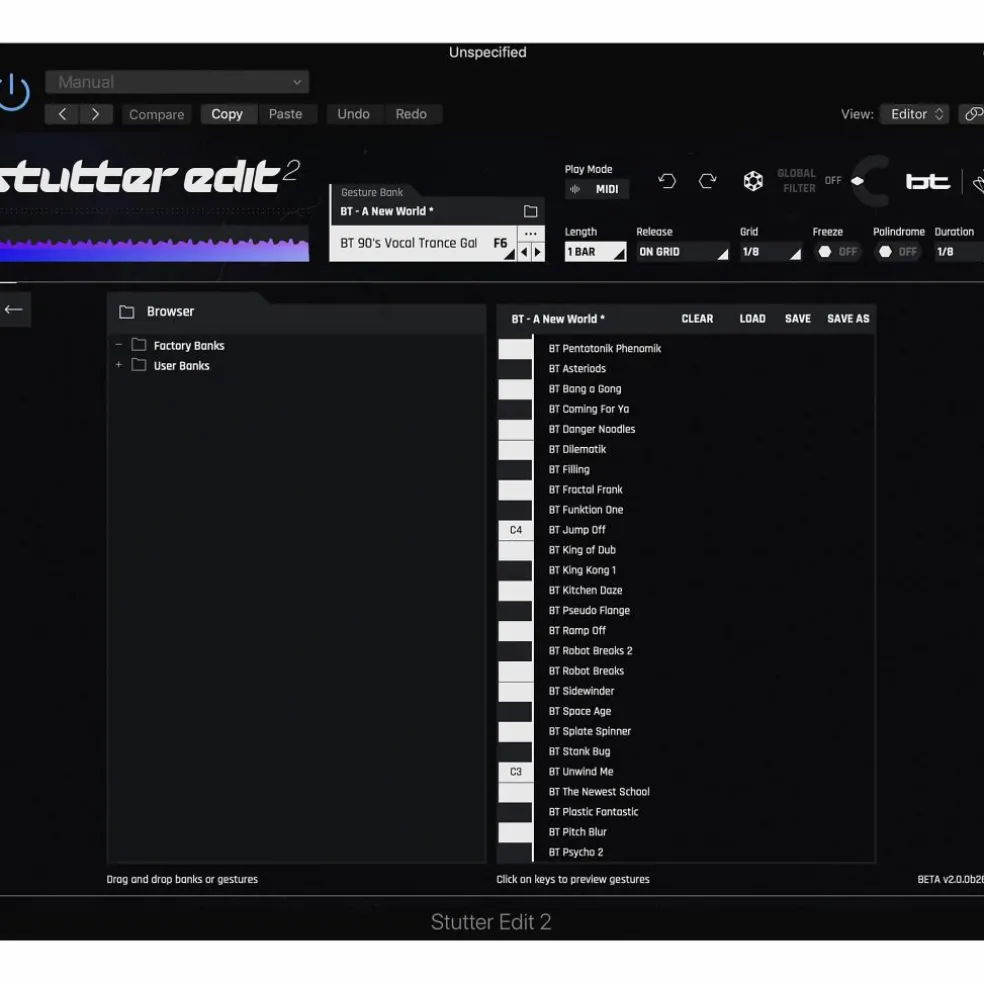Select the BT Splate Spinner gesture

tap(590, 732)
